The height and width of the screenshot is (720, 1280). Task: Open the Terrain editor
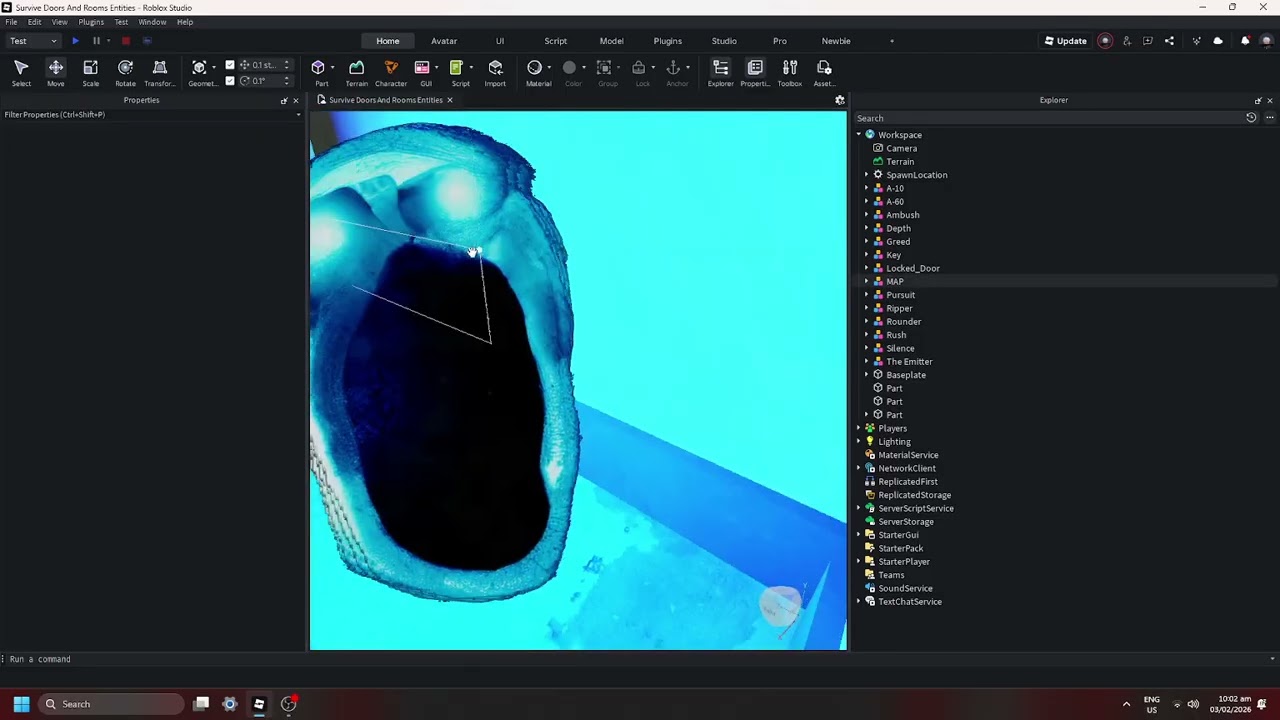pos(356,73)
